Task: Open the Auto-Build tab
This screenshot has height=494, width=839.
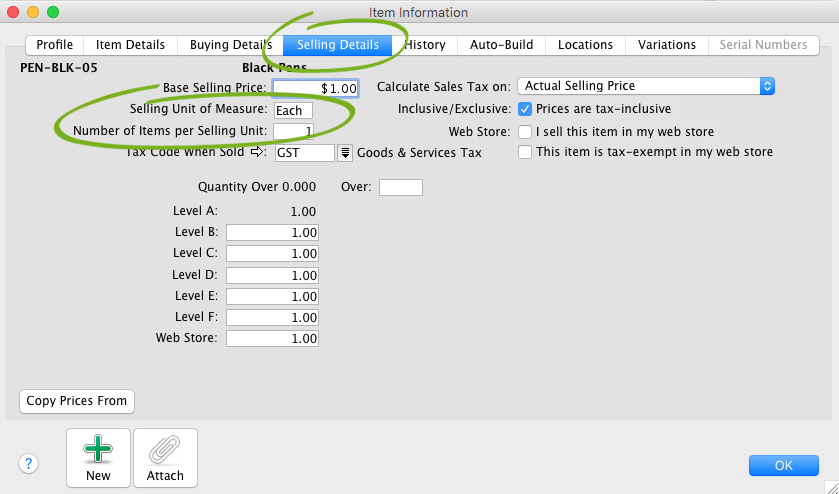Action: pos(501,45)
